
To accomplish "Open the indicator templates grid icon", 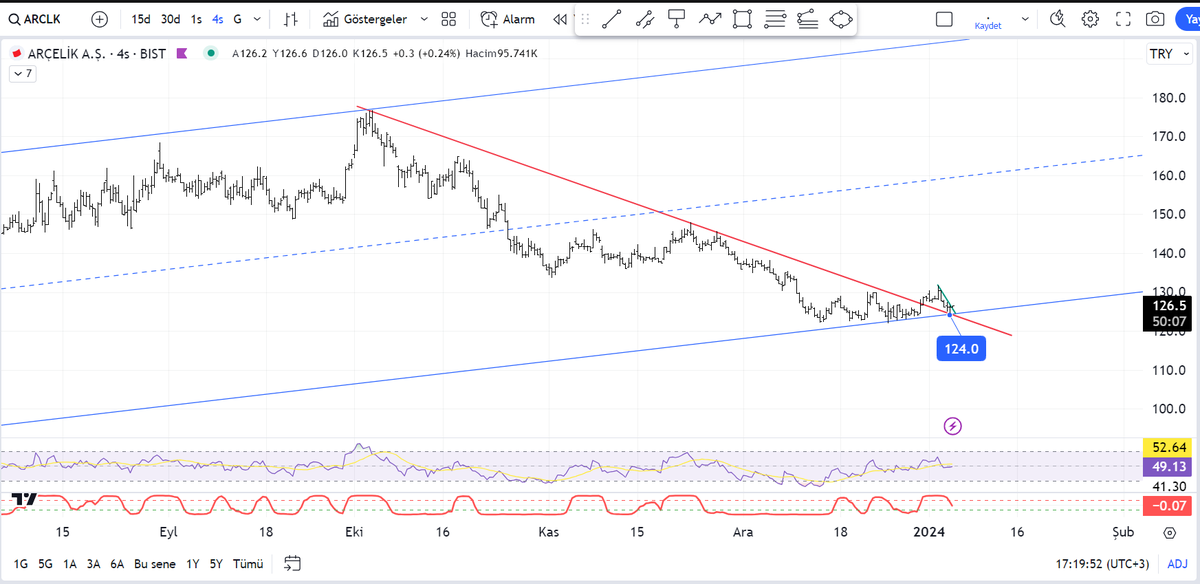I will point(449,19).
